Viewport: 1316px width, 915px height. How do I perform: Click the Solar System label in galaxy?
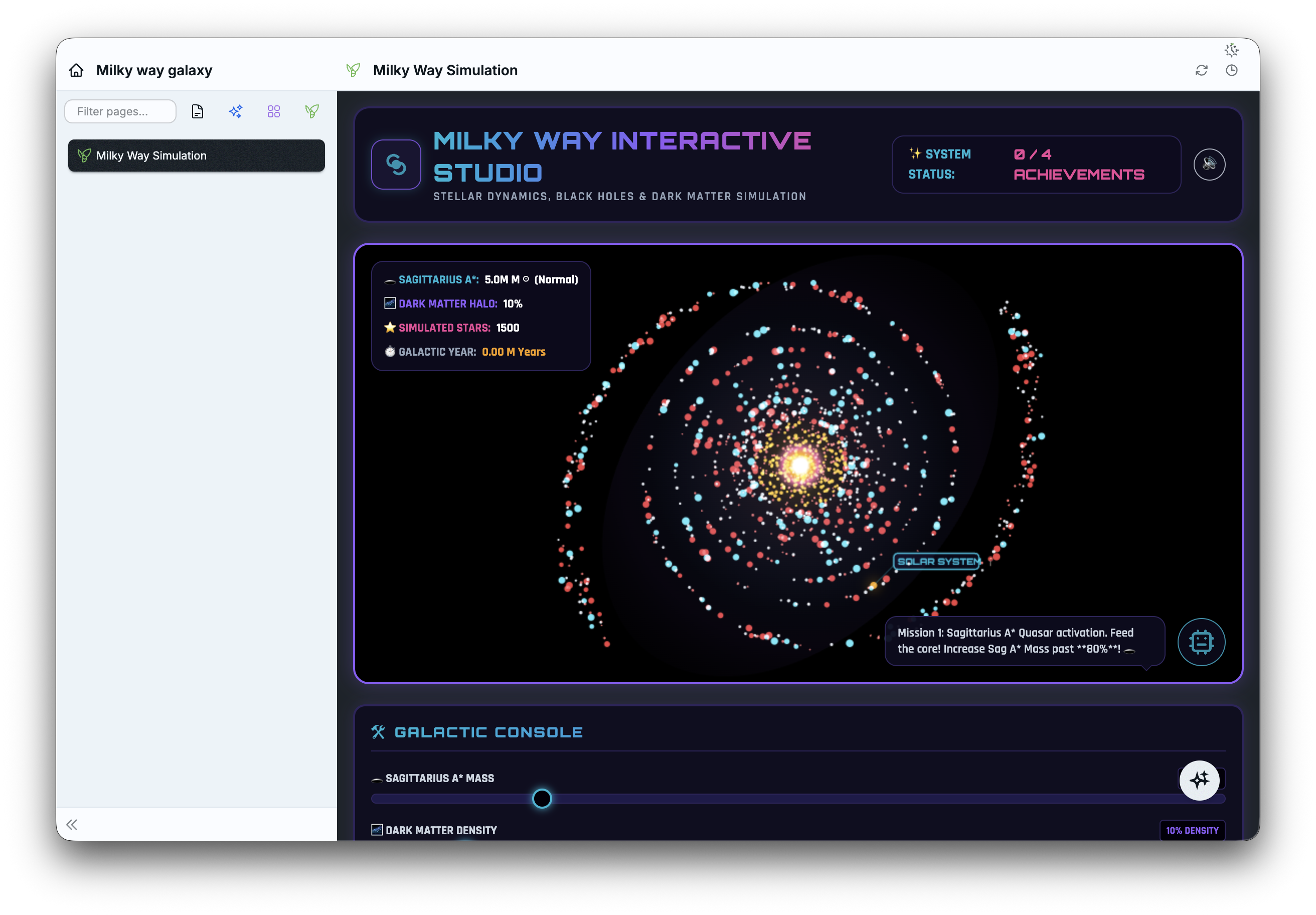(938, 561)
